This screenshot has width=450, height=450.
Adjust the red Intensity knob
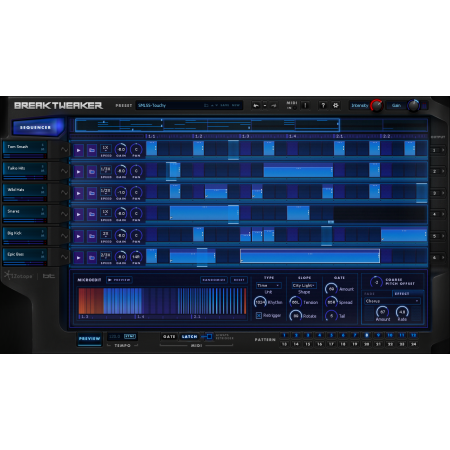(x=377, y=106)
